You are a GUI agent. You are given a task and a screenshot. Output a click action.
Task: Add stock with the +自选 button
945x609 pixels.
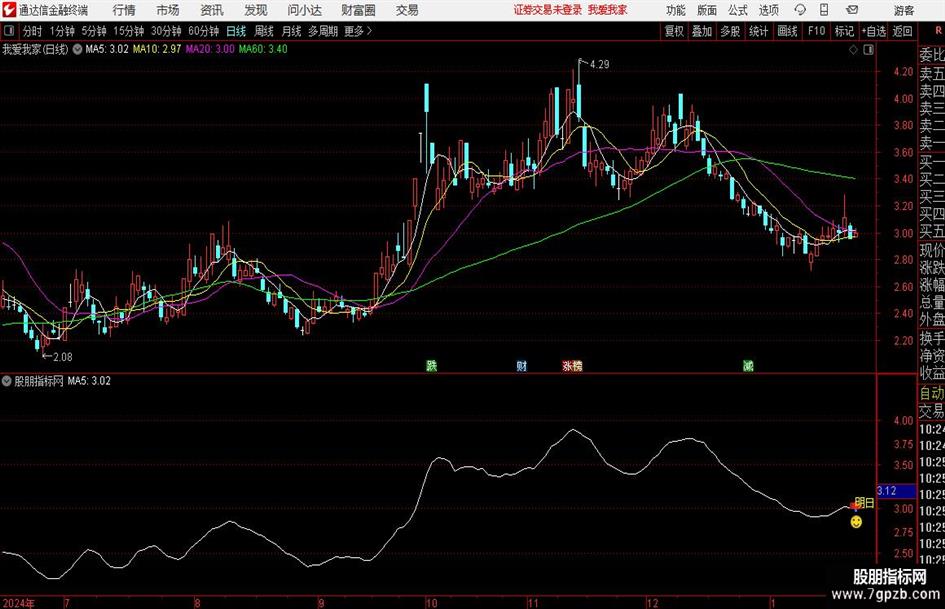tap(874, 31)
